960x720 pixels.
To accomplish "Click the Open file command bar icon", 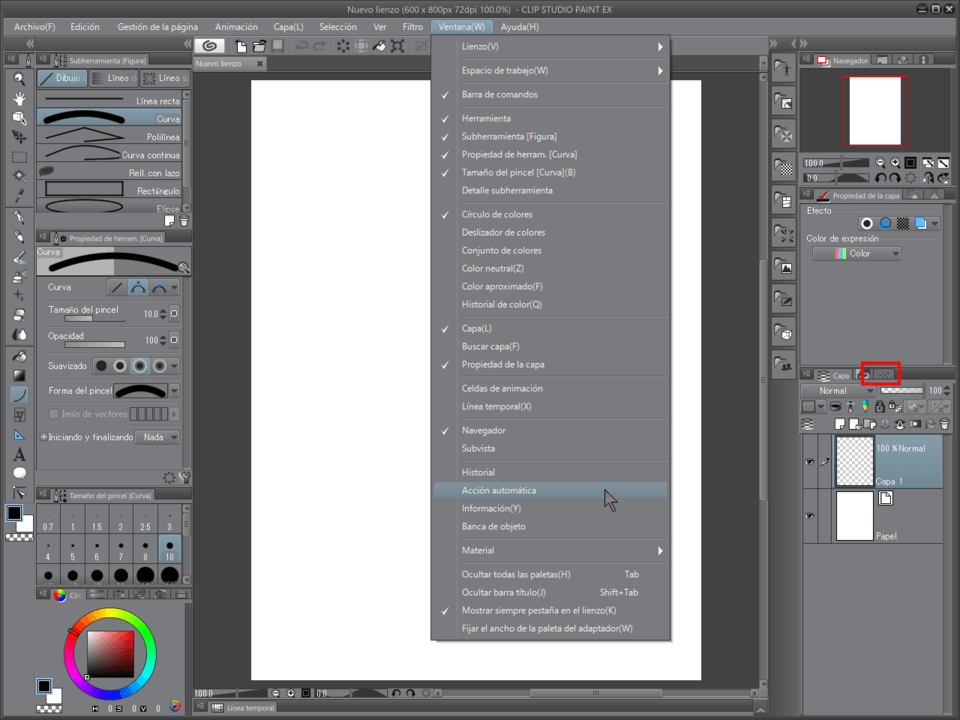I will tap(260, 46).
